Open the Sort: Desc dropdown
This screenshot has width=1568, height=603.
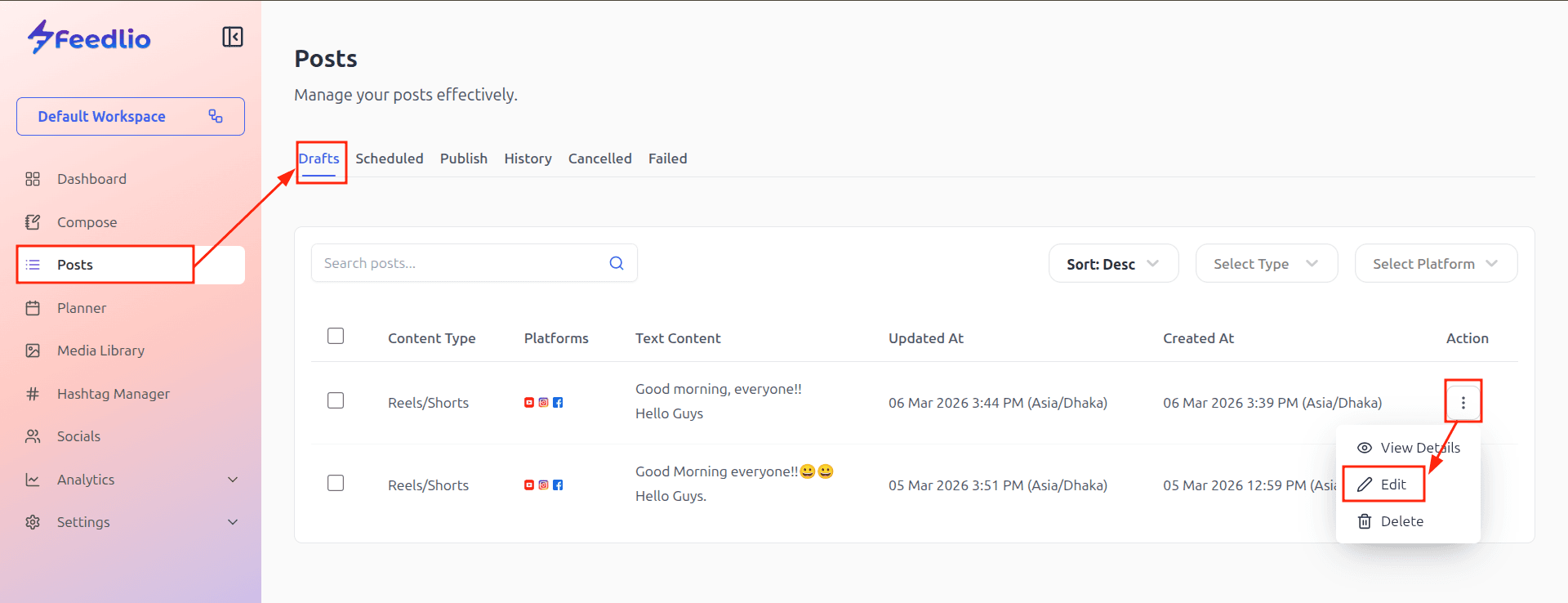tap(1112, 264)
